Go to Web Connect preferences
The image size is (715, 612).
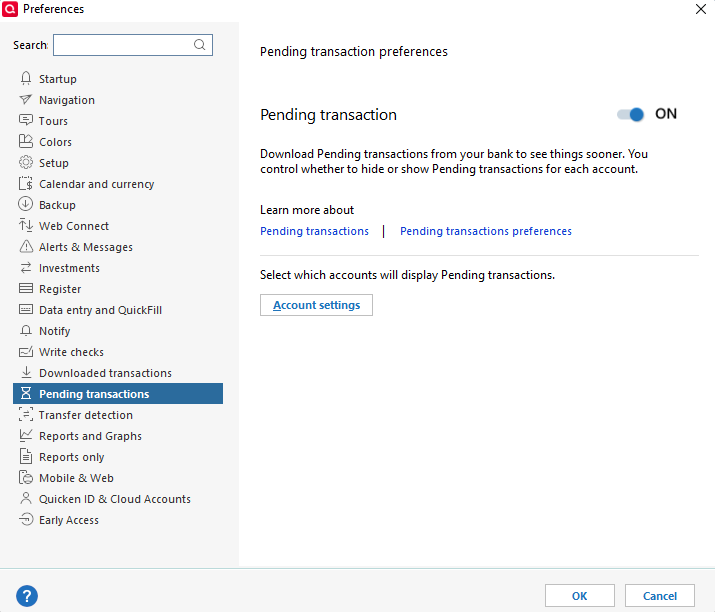coord(74,226)
